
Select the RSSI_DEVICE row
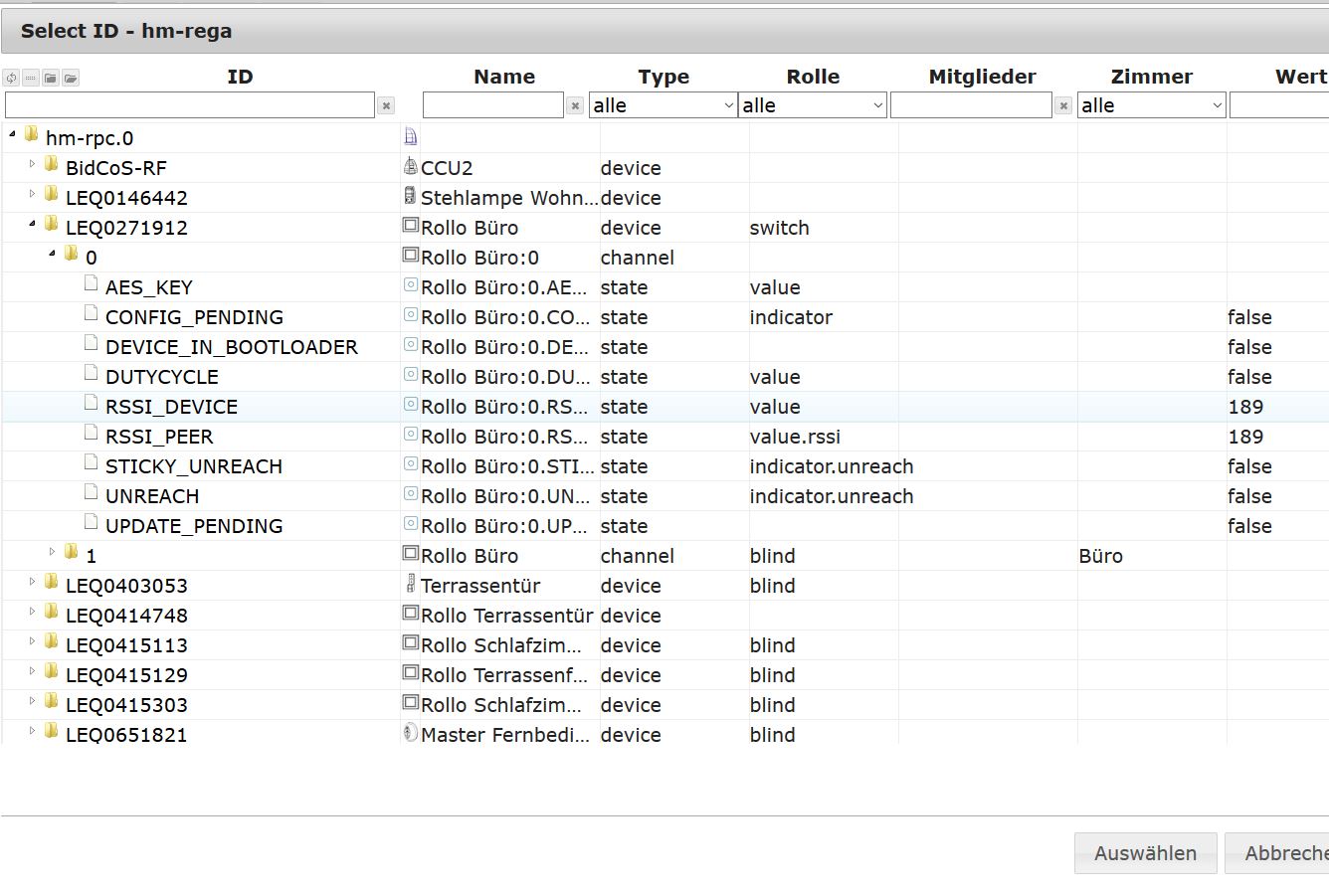664,407
